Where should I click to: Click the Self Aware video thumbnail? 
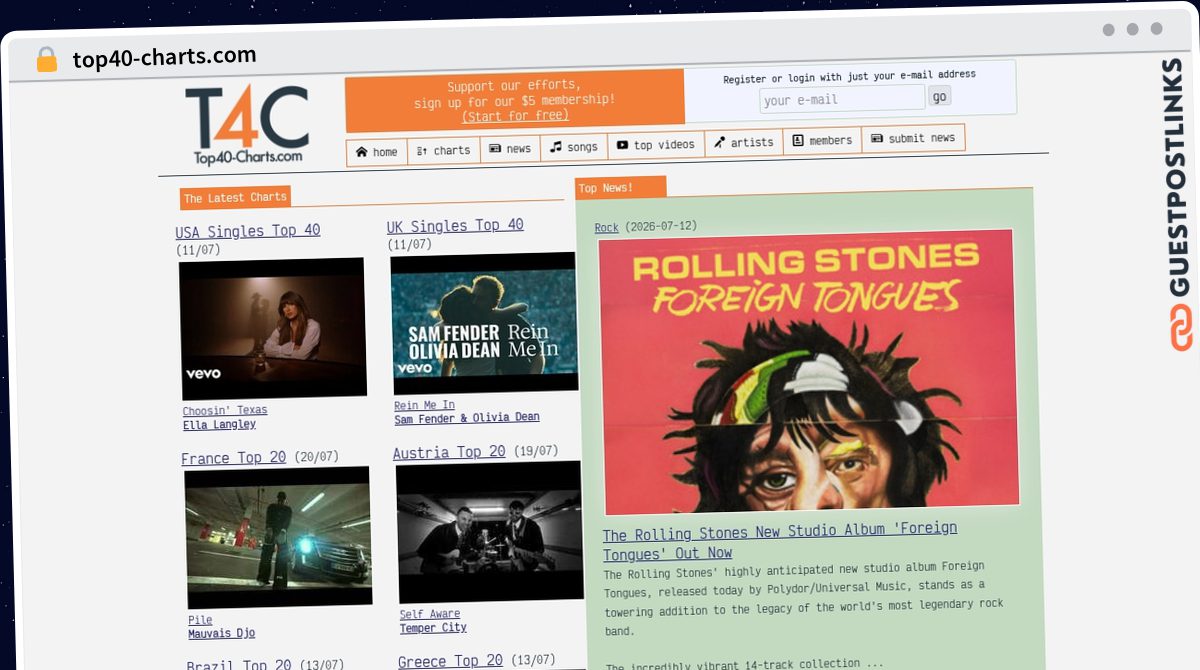490,532
